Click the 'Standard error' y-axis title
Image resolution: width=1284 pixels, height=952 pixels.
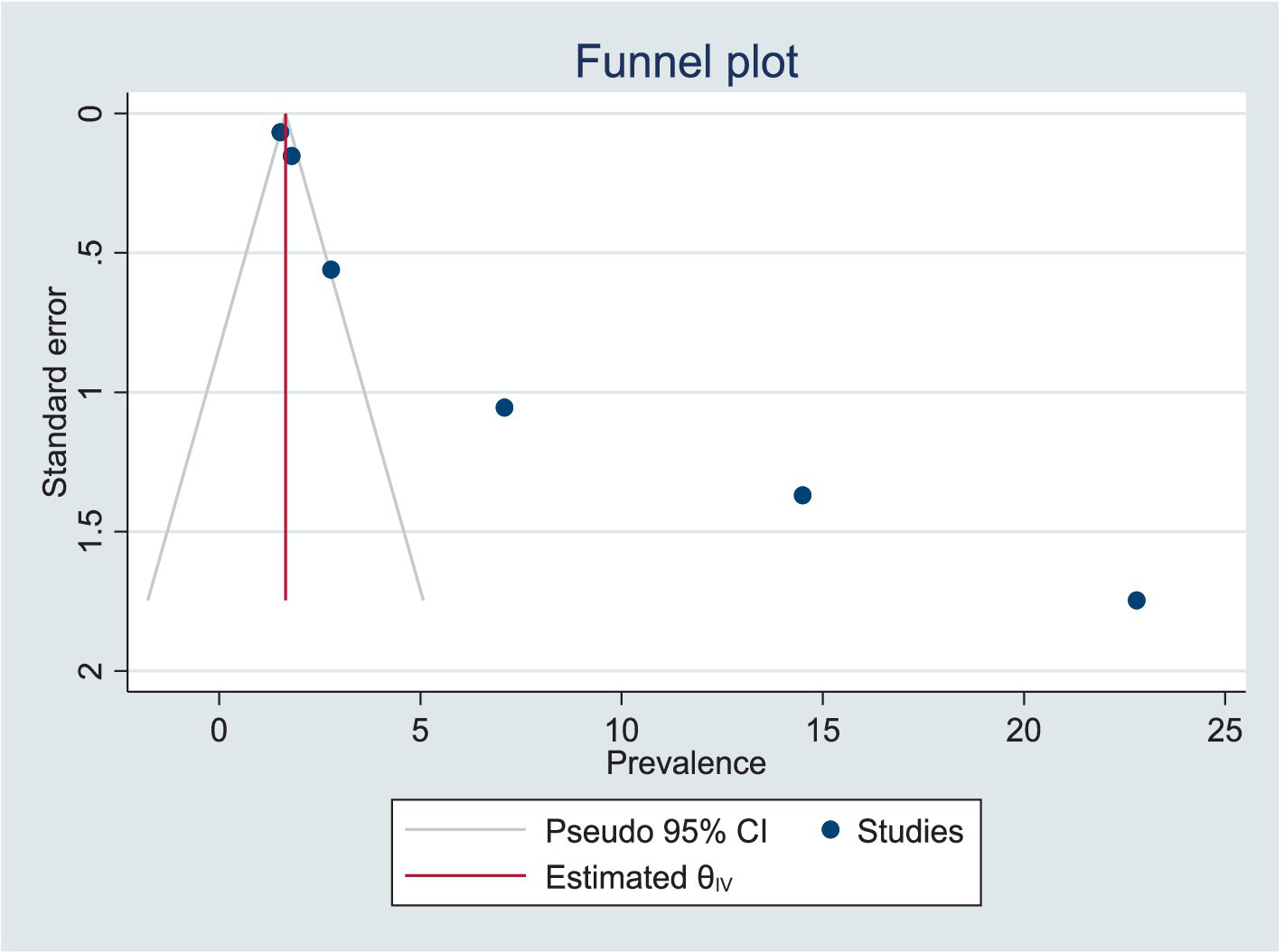coord(56,392)
